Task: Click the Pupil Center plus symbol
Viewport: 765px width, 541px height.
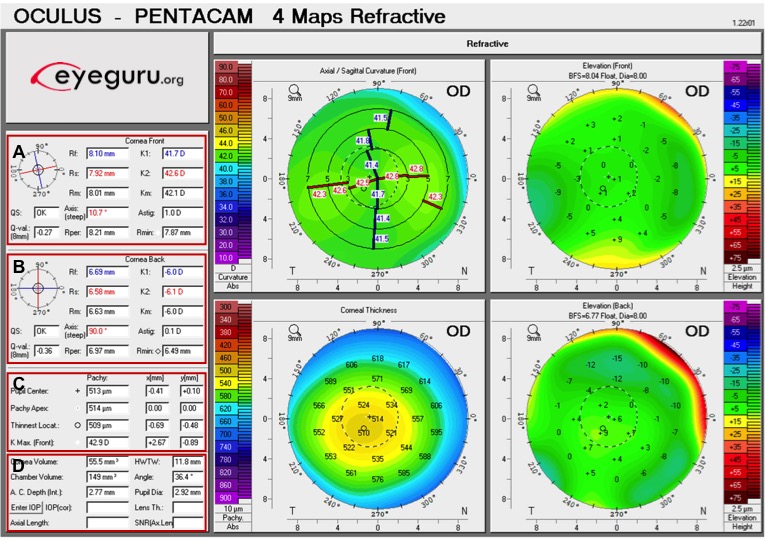Action: [77, 391]
